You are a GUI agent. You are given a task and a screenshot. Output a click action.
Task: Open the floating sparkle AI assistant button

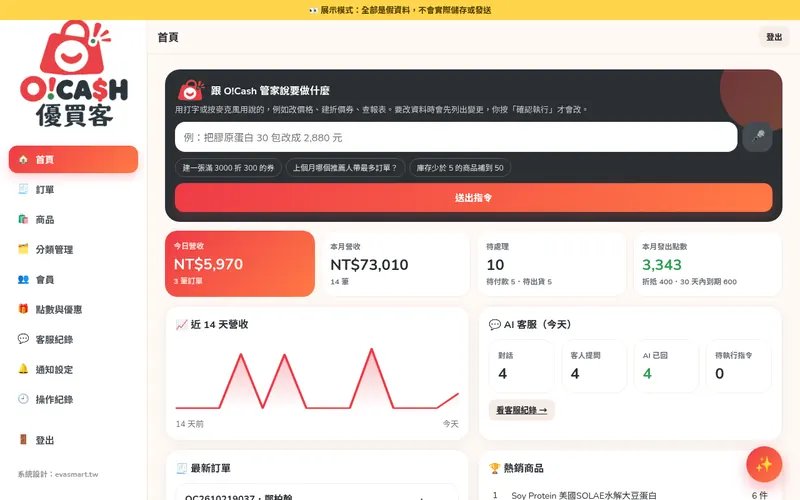[764, 464]
